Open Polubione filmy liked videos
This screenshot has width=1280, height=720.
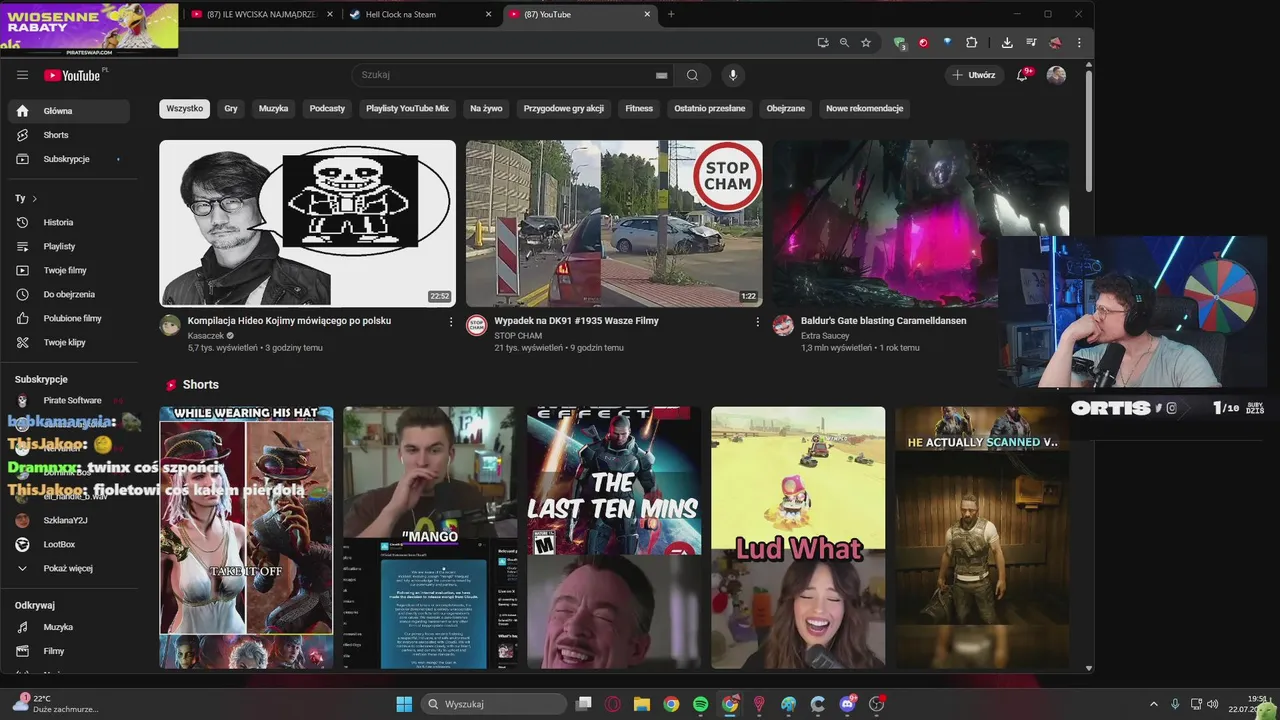pos(68,318)
